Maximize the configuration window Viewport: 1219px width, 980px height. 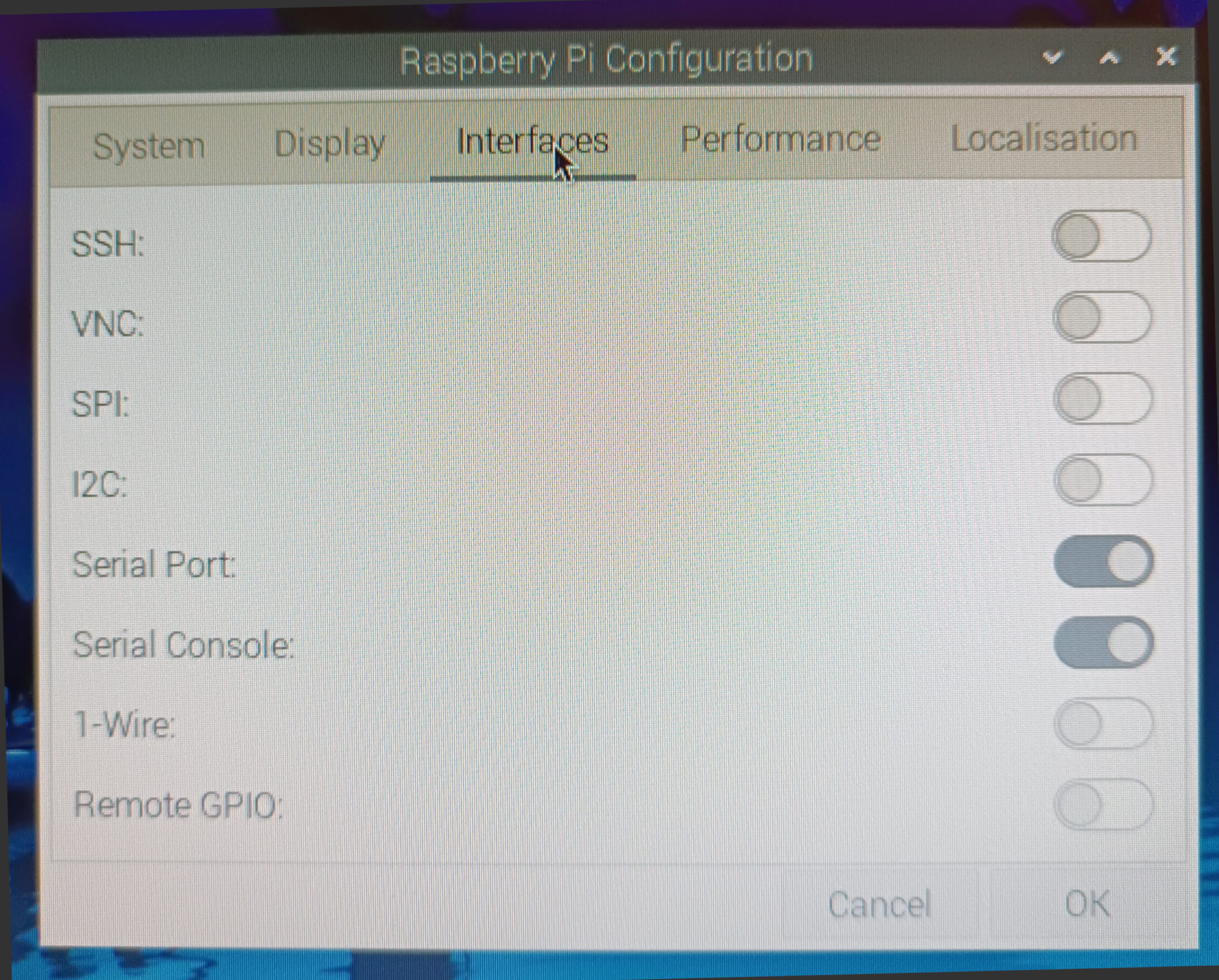coord(1109,57)
